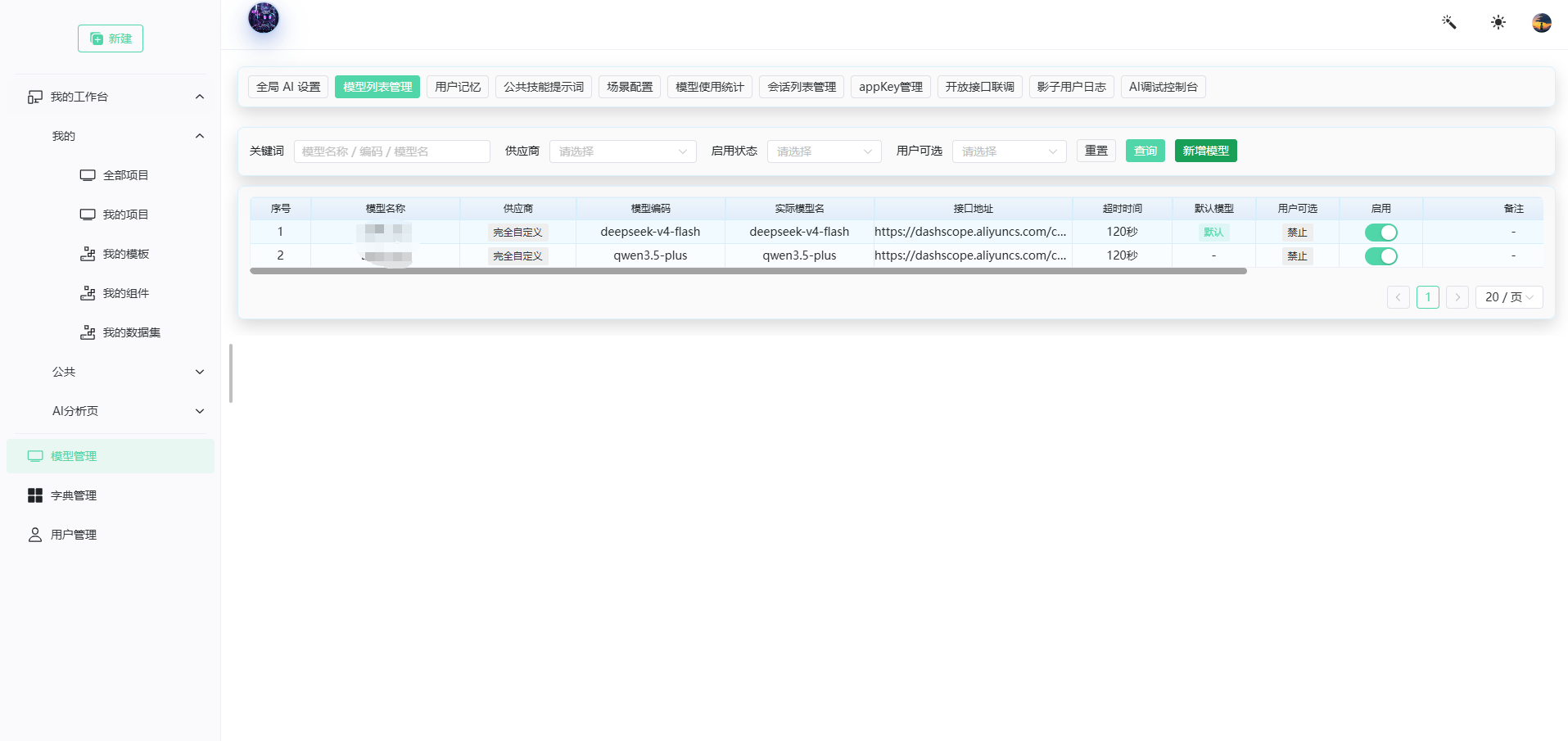Select the 模型列表管理 tab

click(377, 87)
